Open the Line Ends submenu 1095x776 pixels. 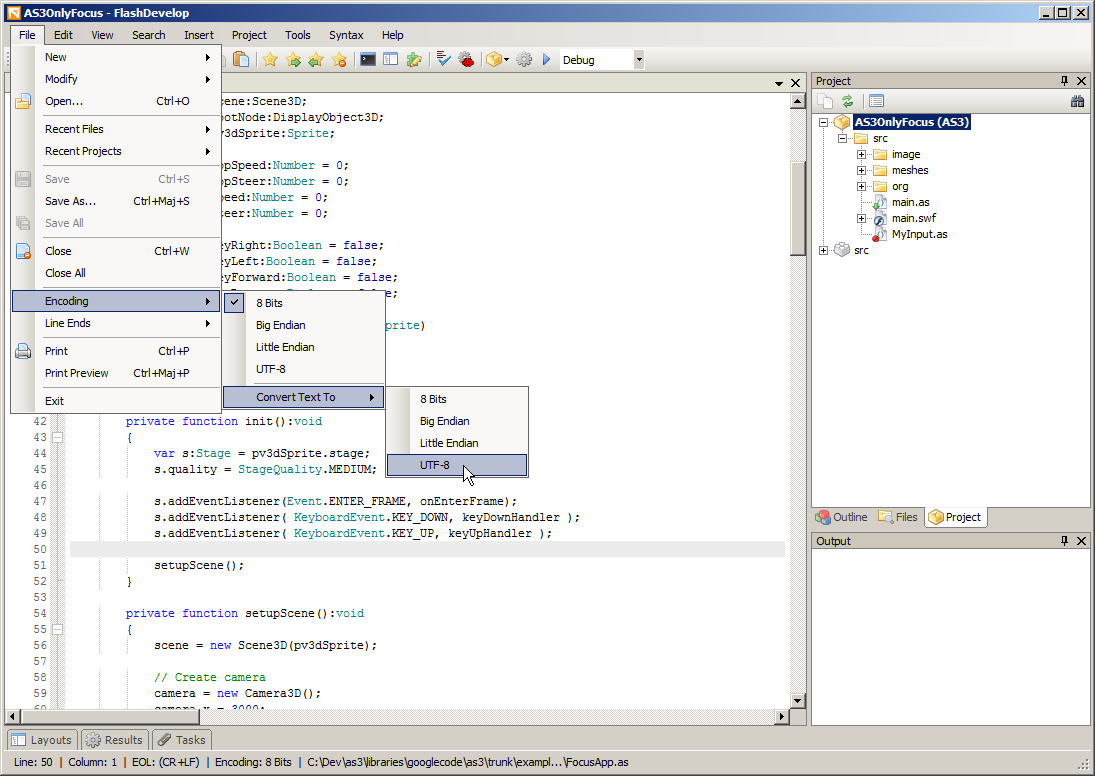[116, 323]
